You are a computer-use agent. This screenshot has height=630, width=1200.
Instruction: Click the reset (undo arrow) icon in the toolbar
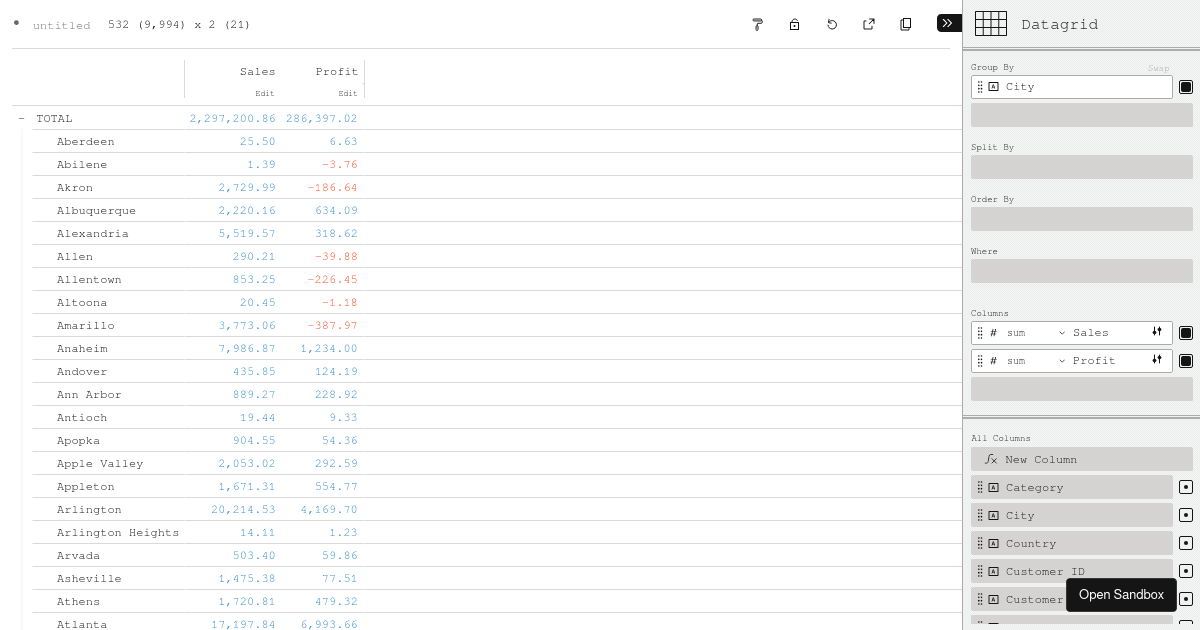(x=831, y=24)
